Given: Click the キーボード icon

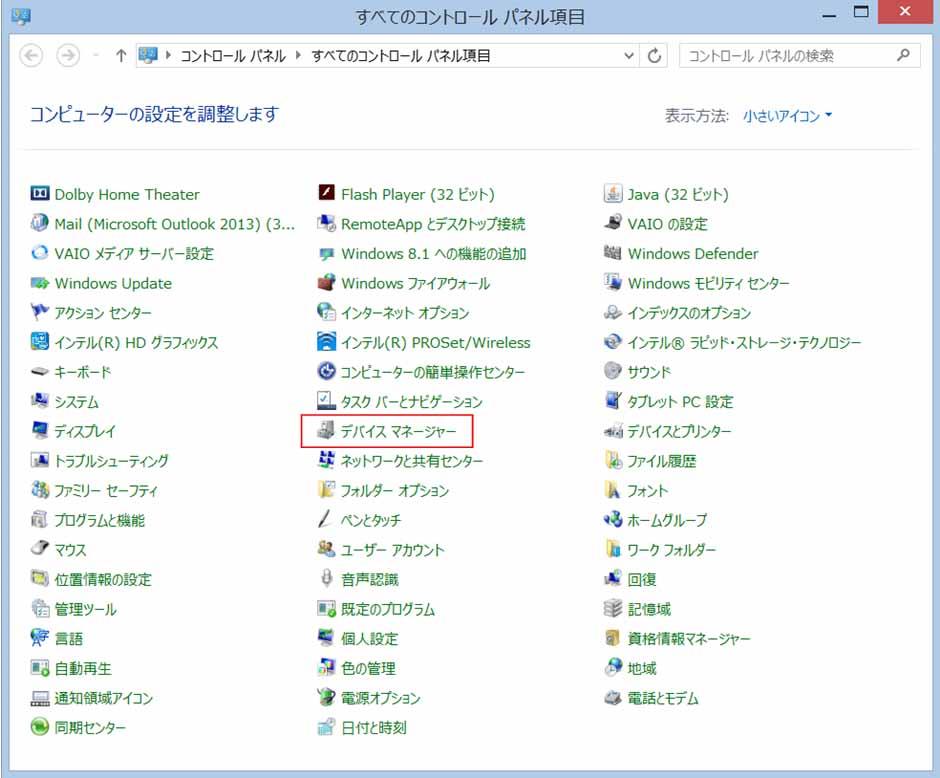Looking at the screenshot, I should (x=40, y=372).
